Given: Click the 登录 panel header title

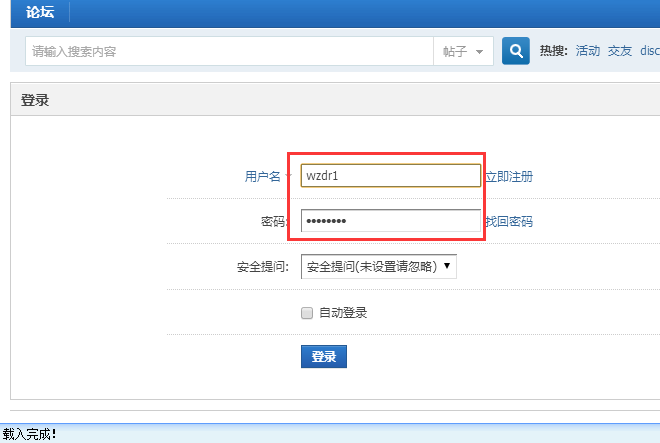Looking at the screenshot, I should point(35,100).
